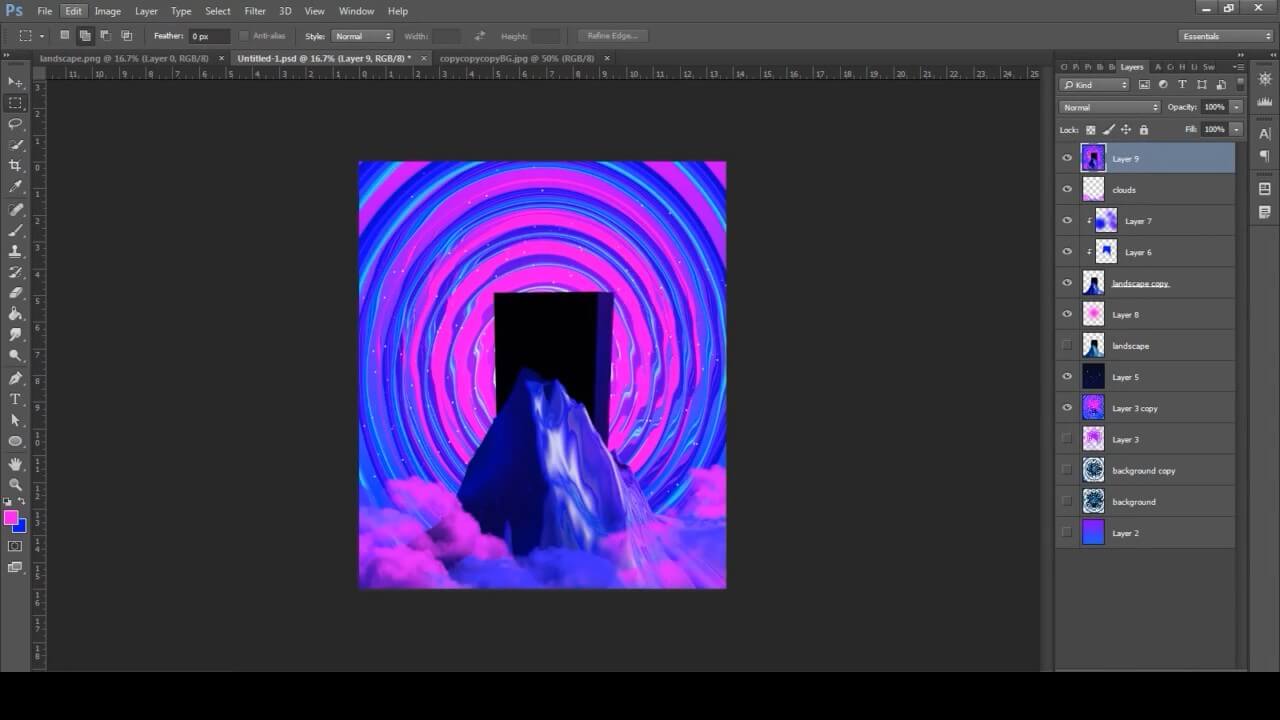The image size is (1280, 720).
Task: Select the Crop tool
Action: [x=15, y=166]
